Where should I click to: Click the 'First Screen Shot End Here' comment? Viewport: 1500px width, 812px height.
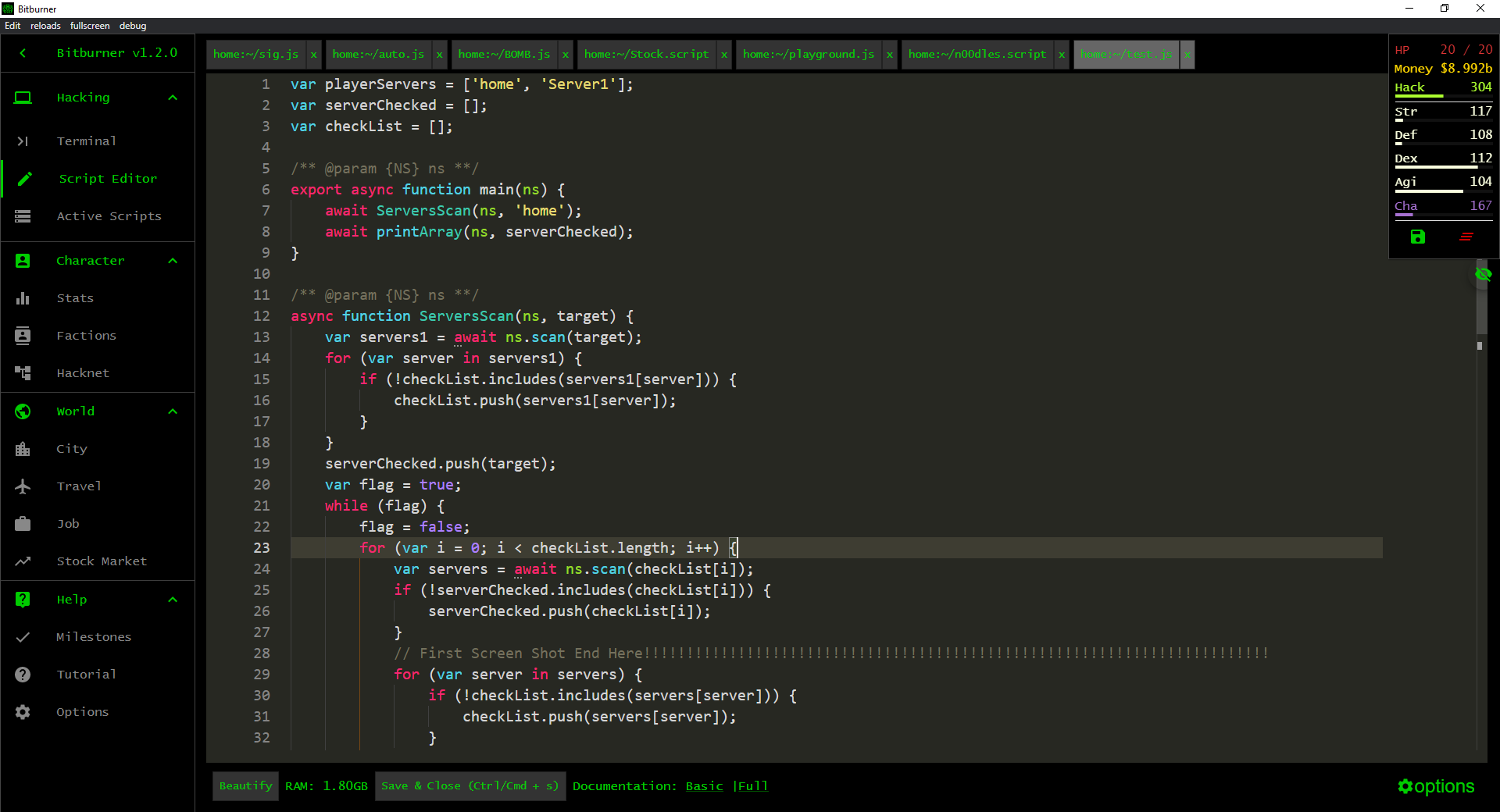(x=831, y=654)
